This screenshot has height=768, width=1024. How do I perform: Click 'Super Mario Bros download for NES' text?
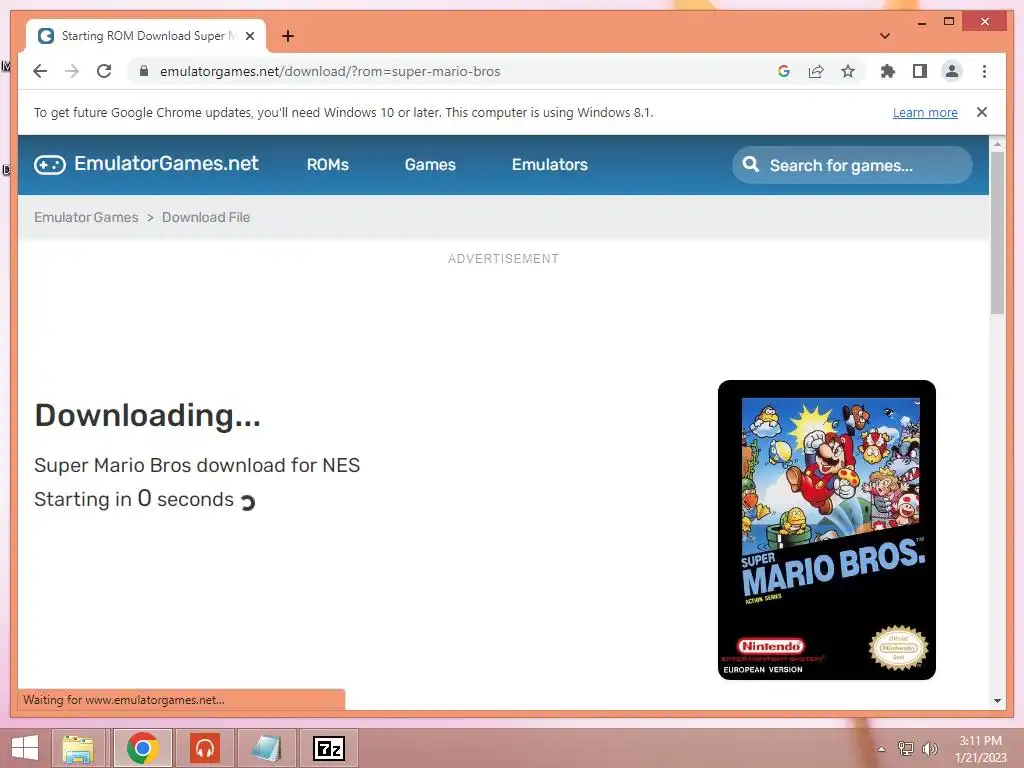pos(197,465)
